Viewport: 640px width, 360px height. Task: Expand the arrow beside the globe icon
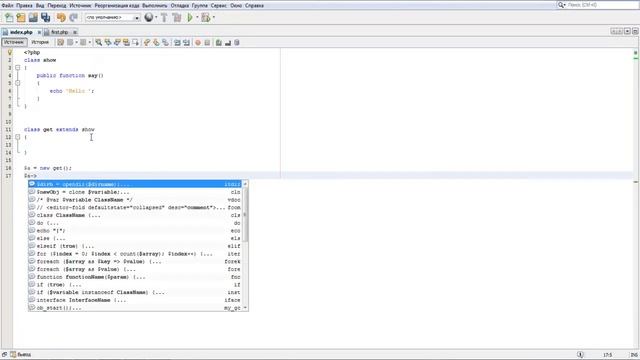pos(156,18)
